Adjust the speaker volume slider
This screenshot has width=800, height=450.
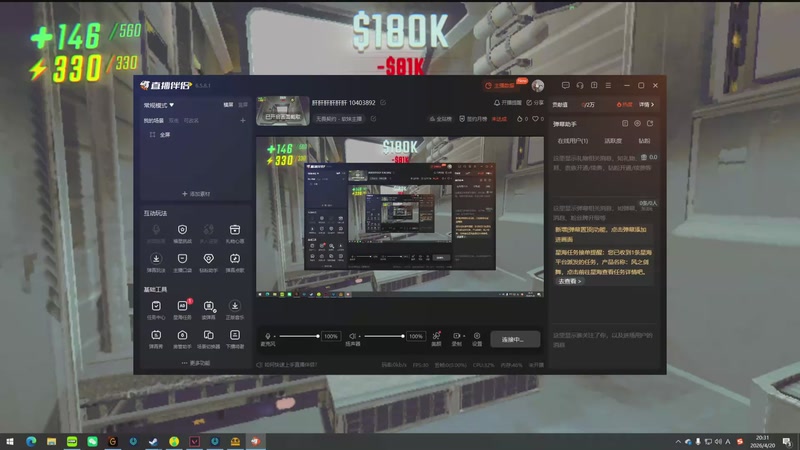(384, 336)
